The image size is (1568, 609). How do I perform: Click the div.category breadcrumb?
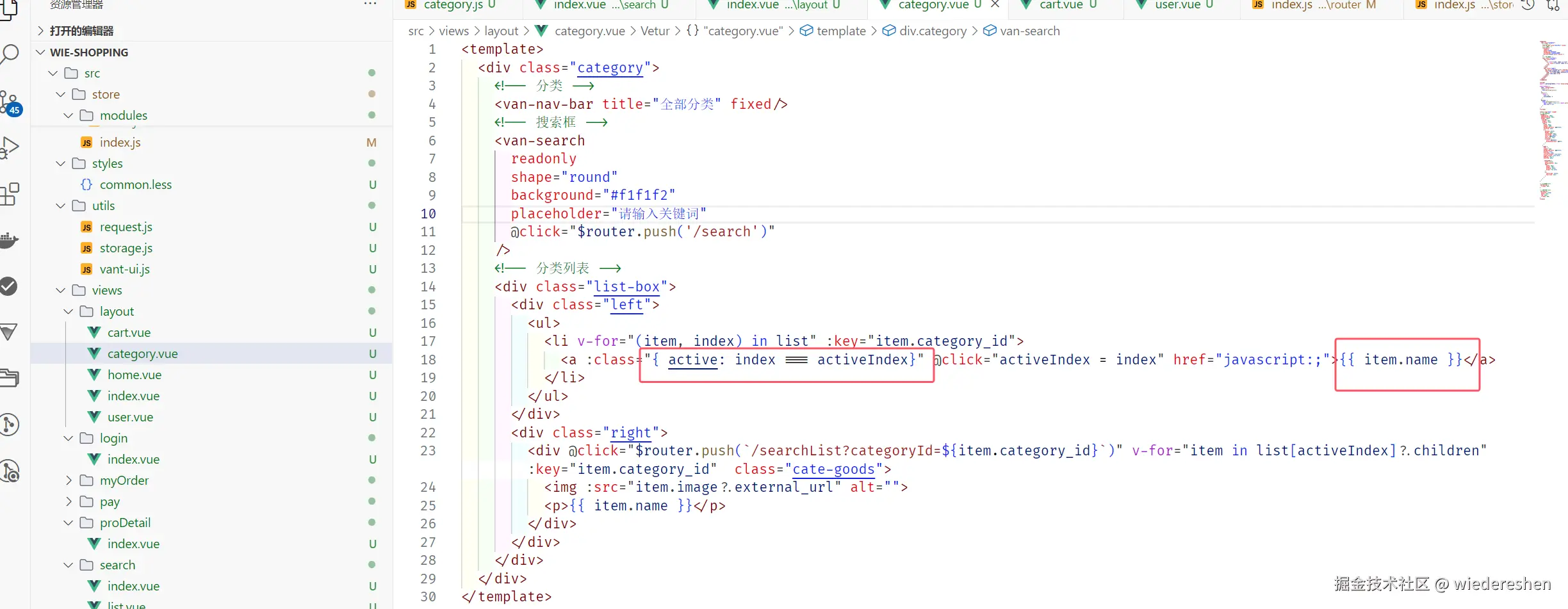point(933,31)
